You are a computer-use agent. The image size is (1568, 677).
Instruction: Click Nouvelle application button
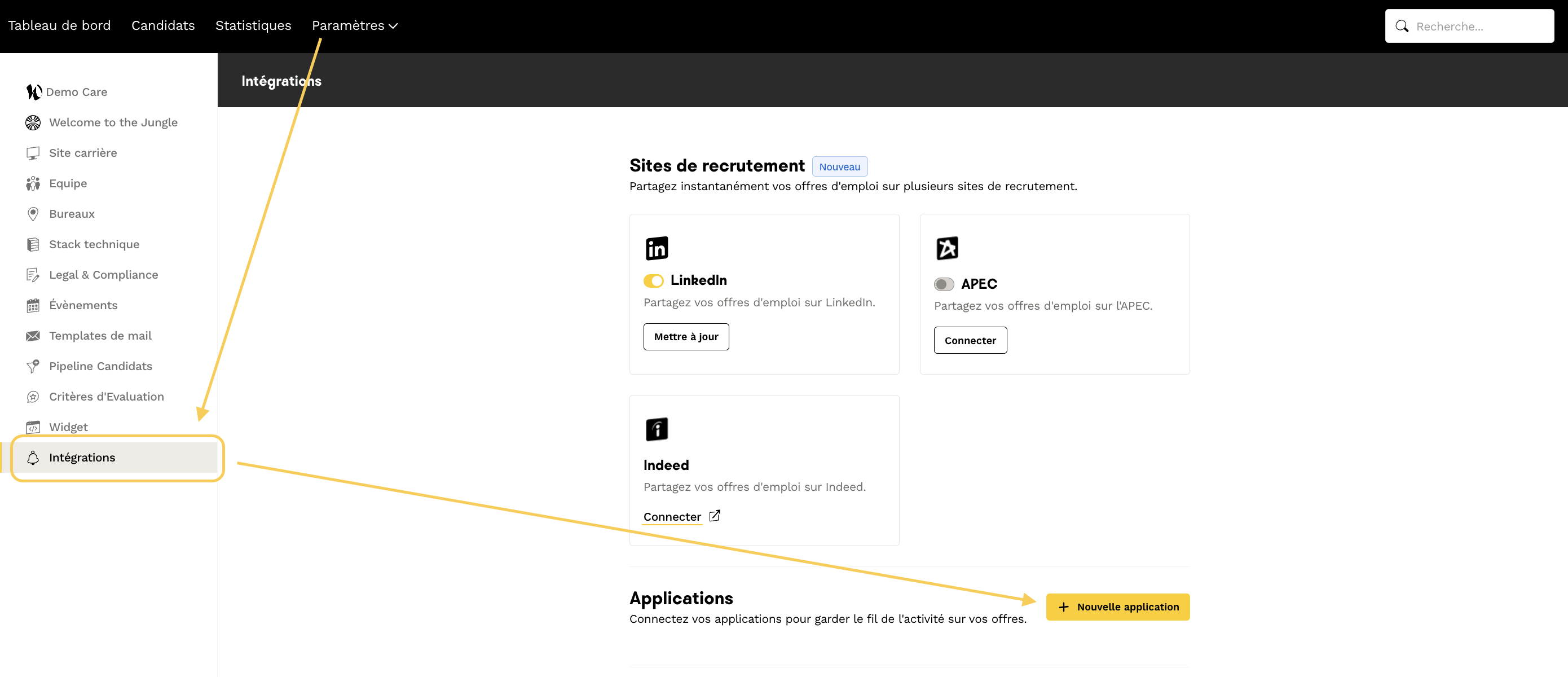coord(1117,607)
